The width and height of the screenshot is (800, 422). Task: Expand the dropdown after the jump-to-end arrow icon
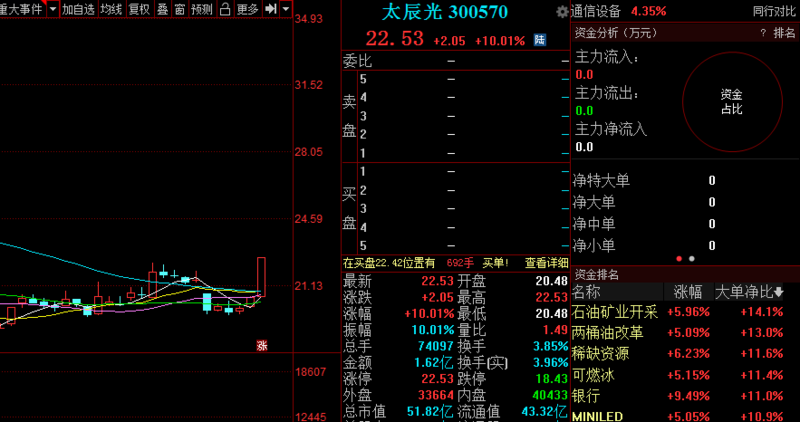coord(286,9)
